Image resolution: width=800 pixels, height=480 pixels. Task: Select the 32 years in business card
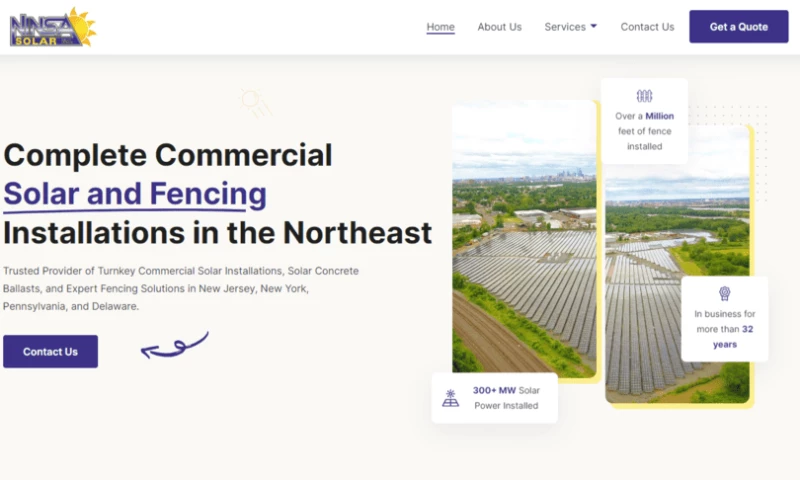(x=724, y=320)
